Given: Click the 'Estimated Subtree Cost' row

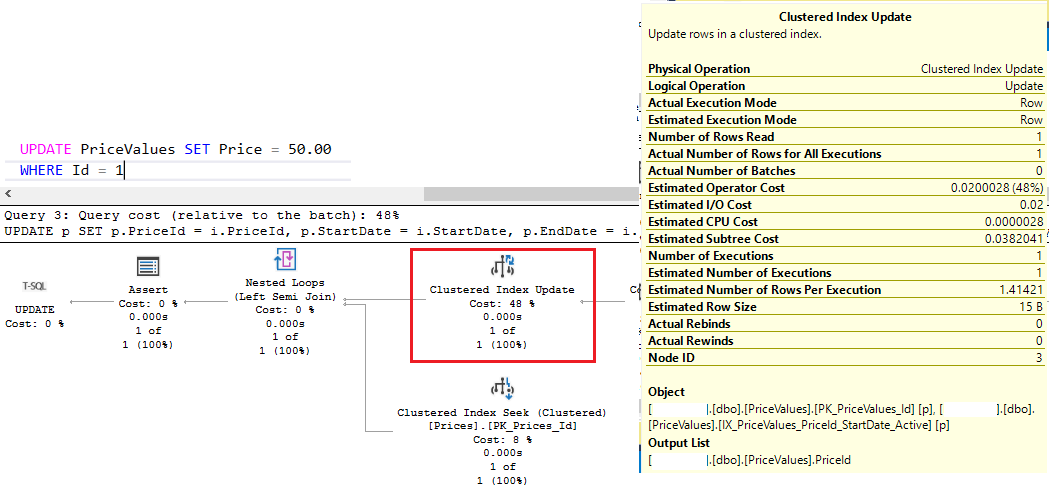Looking at the screenshot, I should pyautogui.click(x=845, y=239).
